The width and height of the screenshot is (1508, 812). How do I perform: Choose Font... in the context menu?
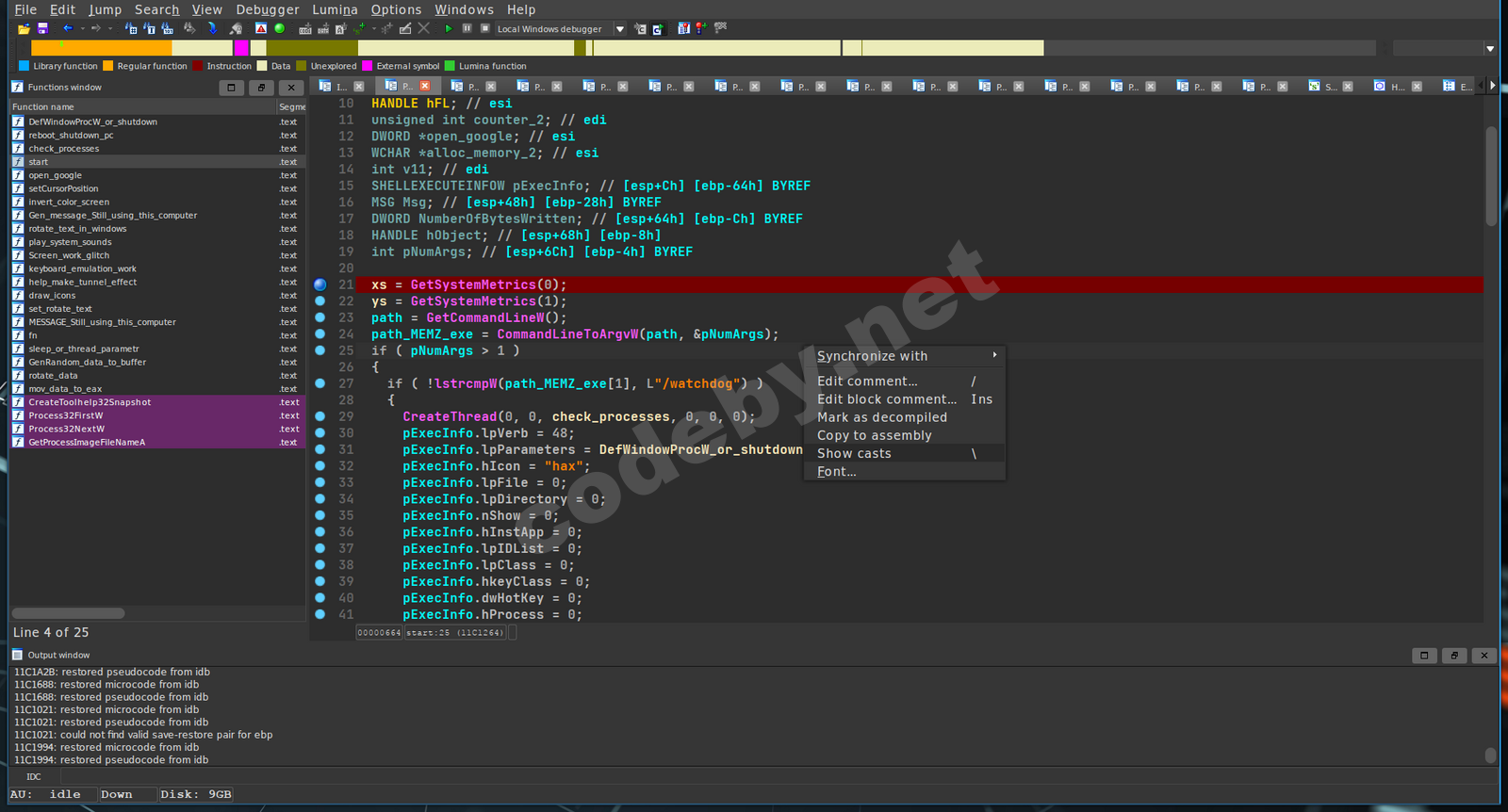[905, 472]
